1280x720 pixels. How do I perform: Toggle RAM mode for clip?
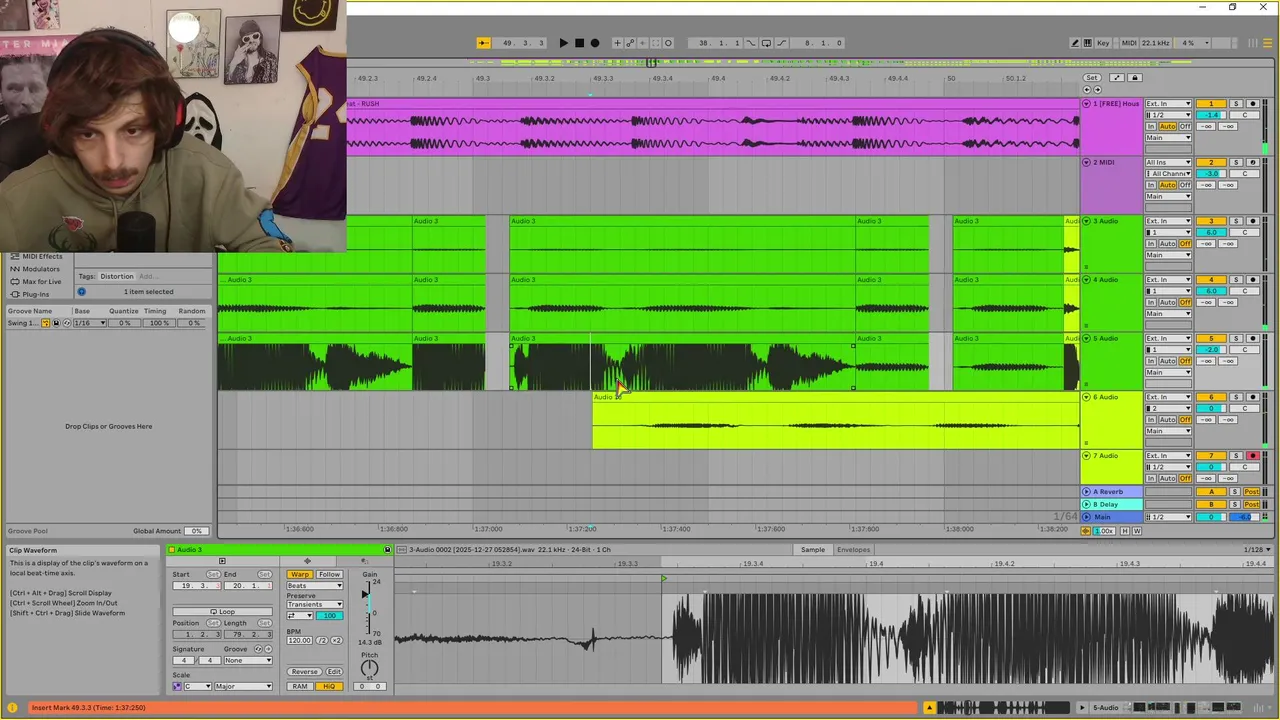pyautogui.click(x=300, y=686)
